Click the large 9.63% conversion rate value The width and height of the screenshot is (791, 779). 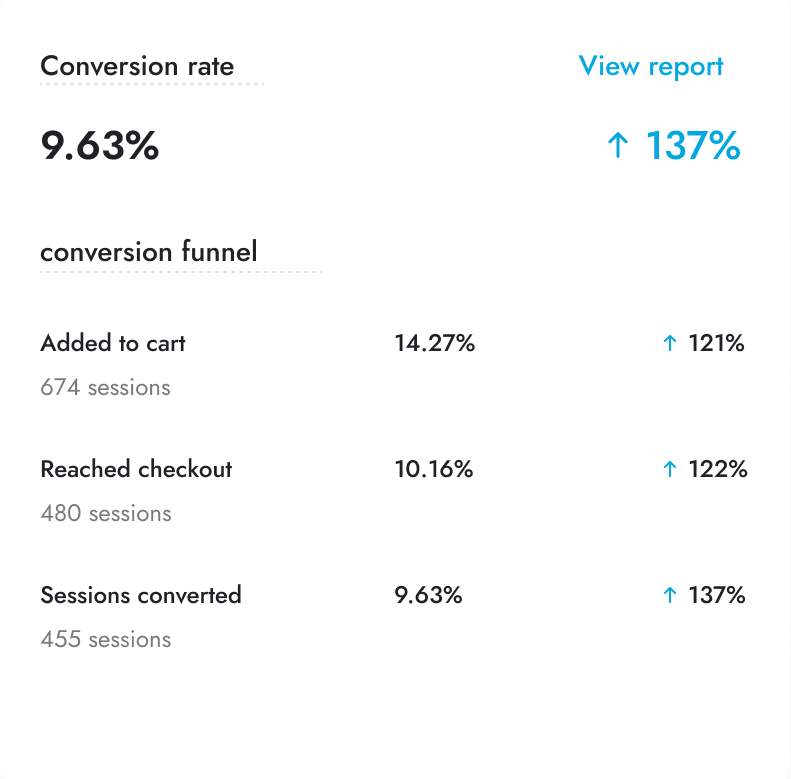(x=100, y=147)
